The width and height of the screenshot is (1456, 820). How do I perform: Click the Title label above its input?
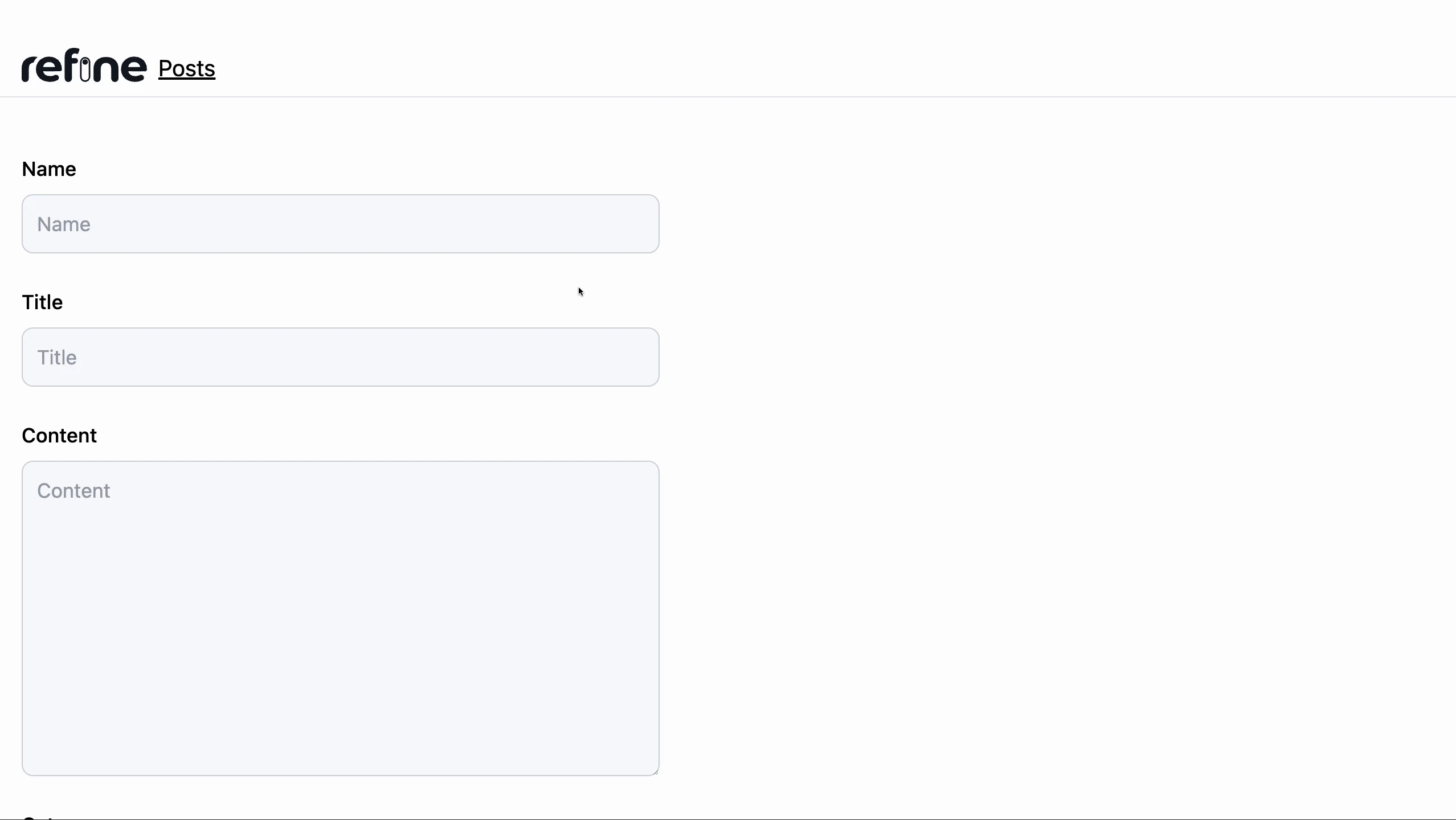pos(43,302)
